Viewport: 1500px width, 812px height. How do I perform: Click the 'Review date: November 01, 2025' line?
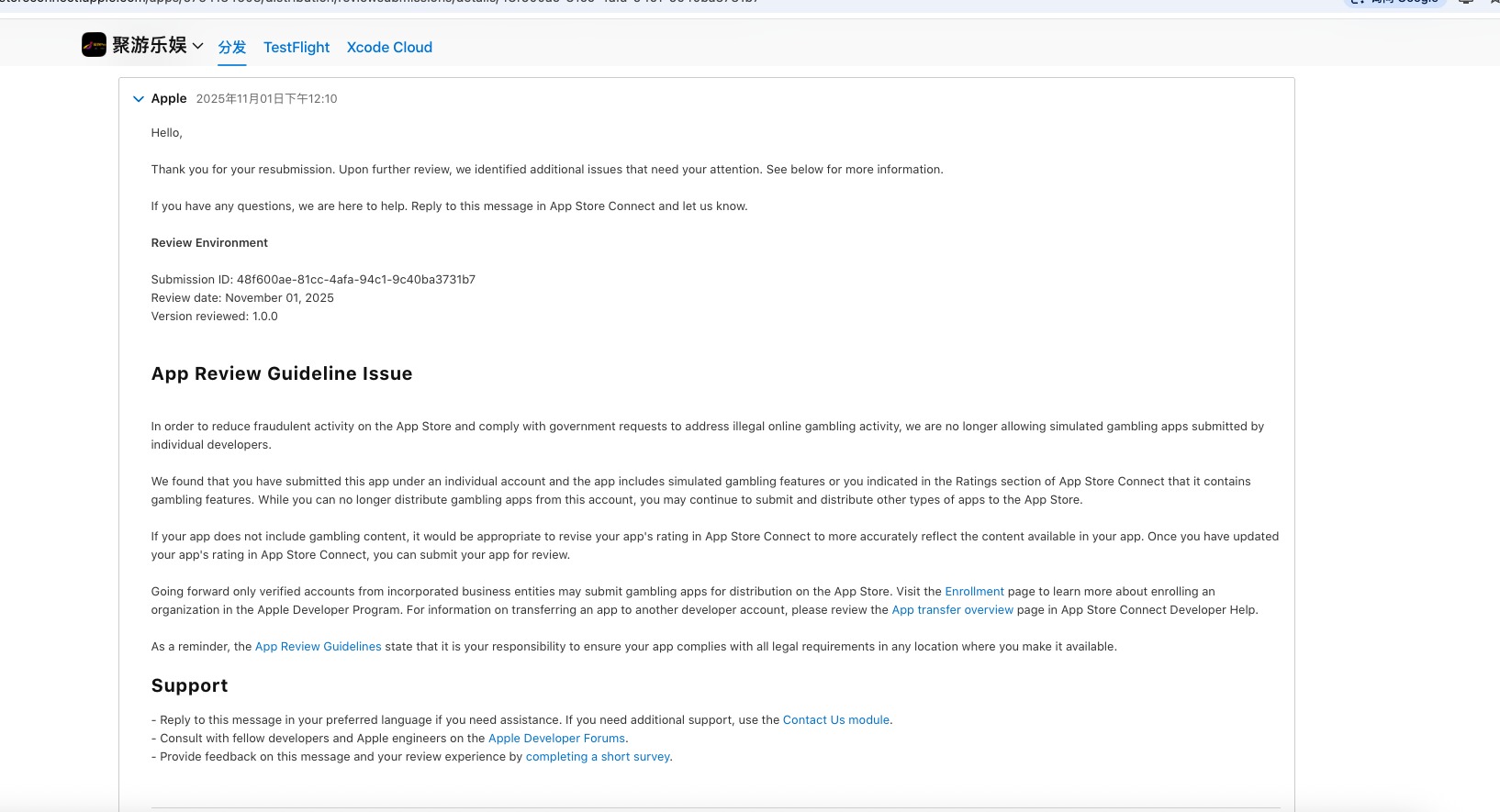click(x=242, y=298)
